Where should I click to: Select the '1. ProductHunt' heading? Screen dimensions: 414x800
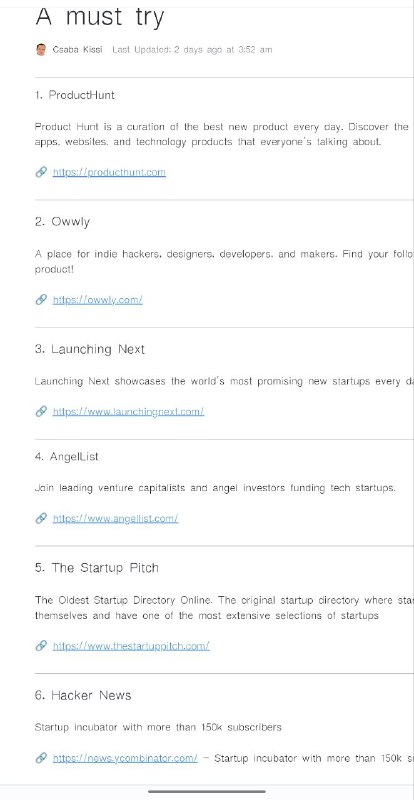(x=75, y=95)
